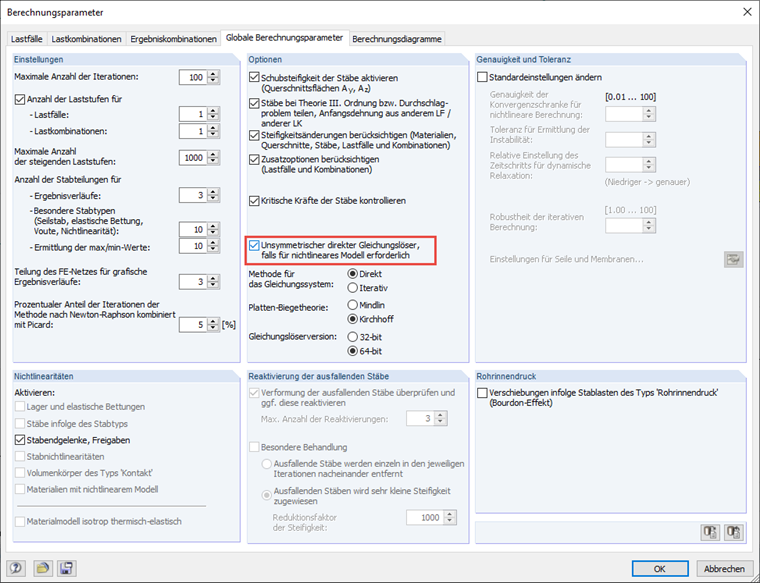Switch to Lastfälle tab

(27, 39)
